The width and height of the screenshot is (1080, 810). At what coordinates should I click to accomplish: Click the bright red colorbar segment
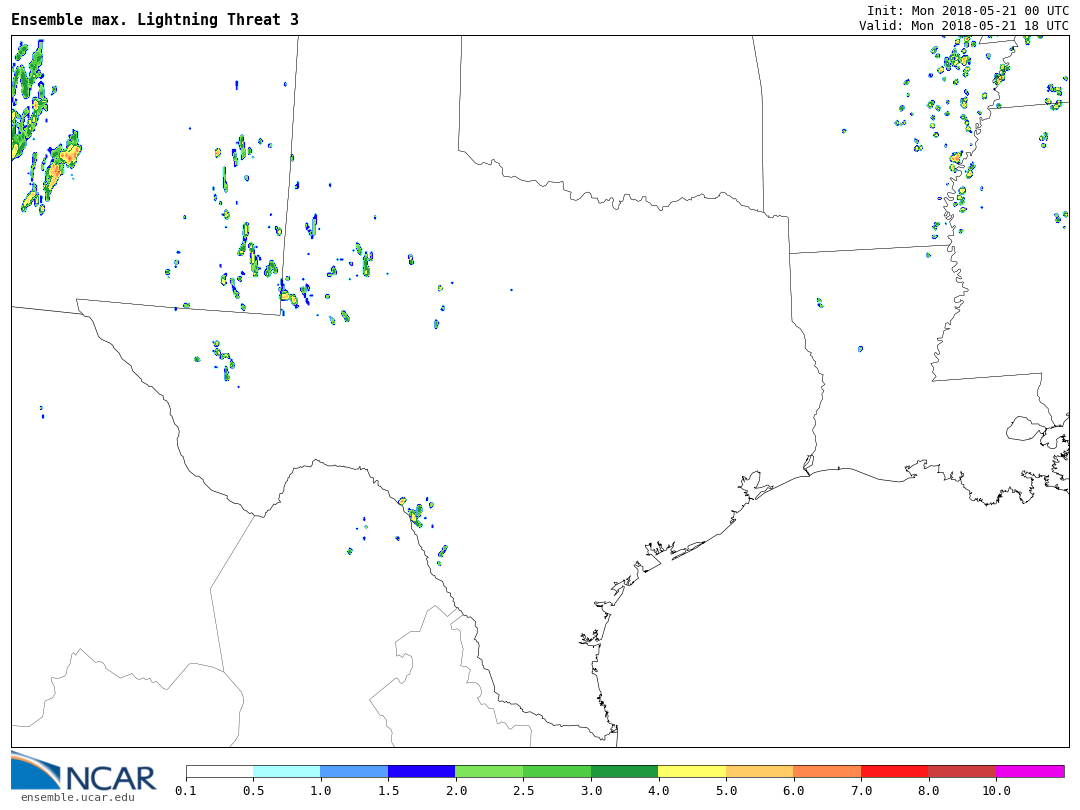pos(894,772)
